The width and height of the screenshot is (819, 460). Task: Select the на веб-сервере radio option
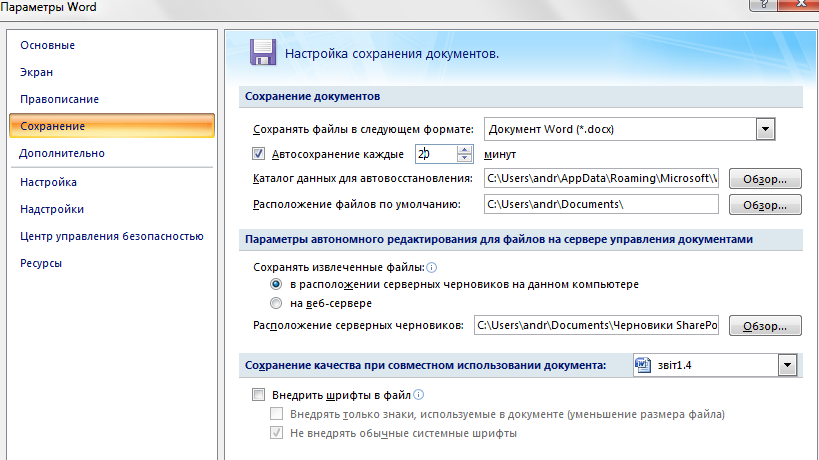point(276,303)
